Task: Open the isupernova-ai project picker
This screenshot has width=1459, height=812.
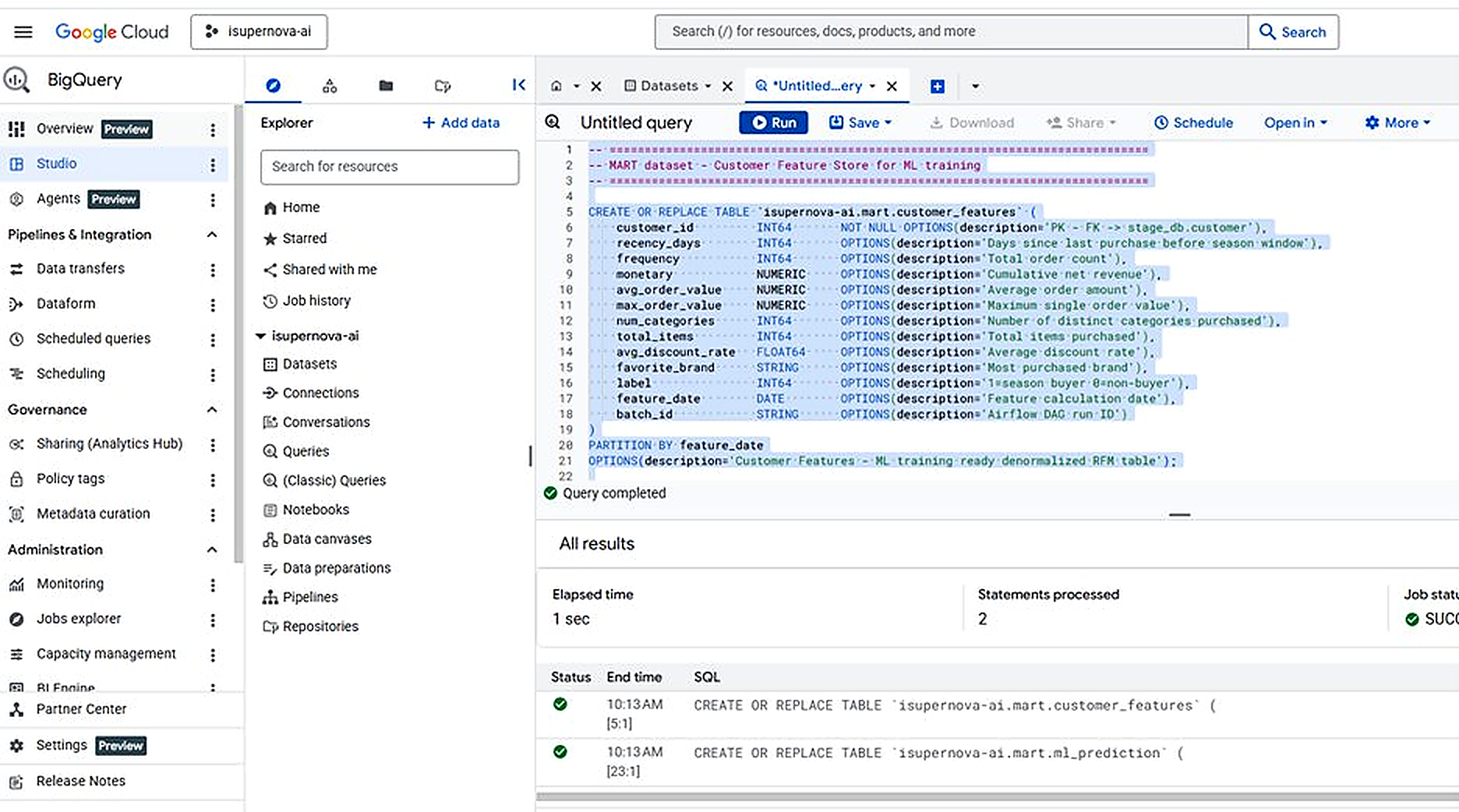Action: pos(259,32)
